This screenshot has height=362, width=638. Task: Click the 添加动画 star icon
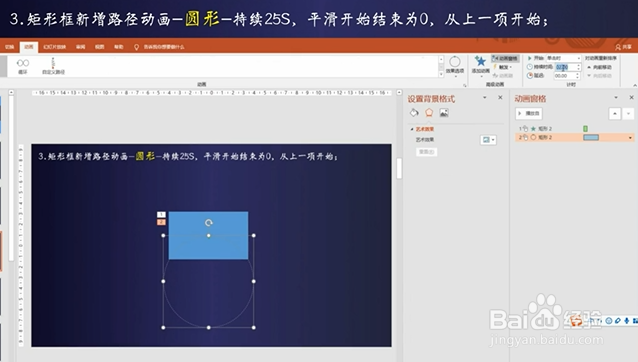(x=481, y=61)
